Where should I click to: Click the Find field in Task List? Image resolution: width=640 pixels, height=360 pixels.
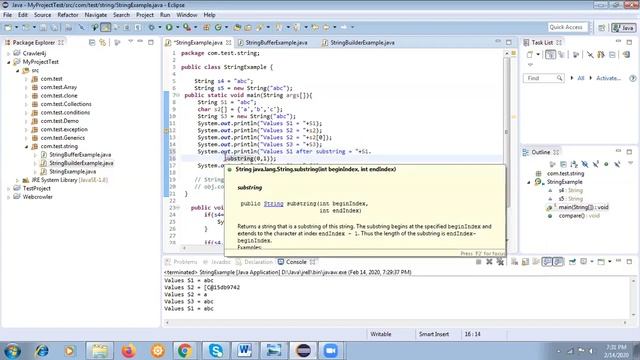[543, 78]
